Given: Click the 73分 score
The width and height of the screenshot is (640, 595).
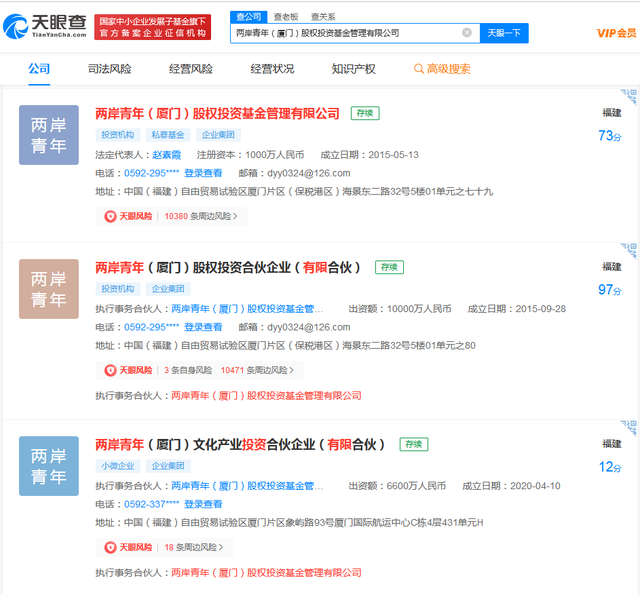Looking at the screenshot, I should point(610,135).
